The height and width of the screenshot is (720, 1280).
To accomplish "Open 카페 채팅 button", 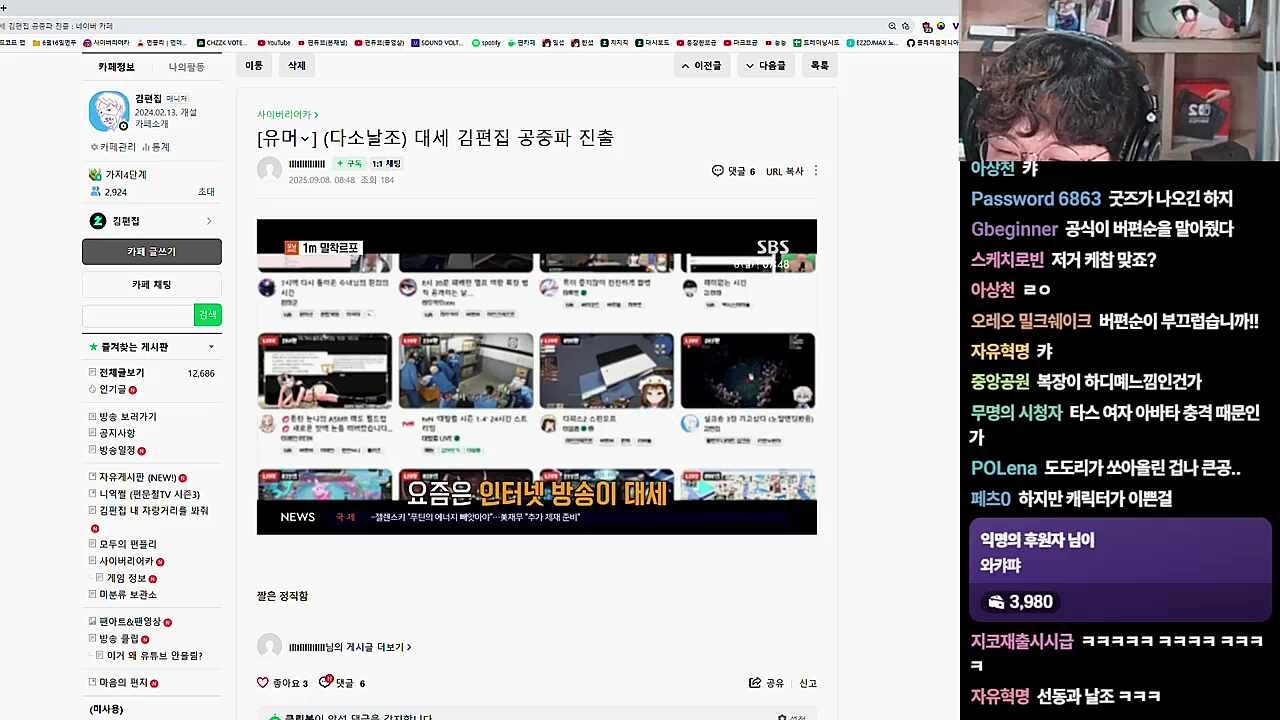I will (152, 285).
